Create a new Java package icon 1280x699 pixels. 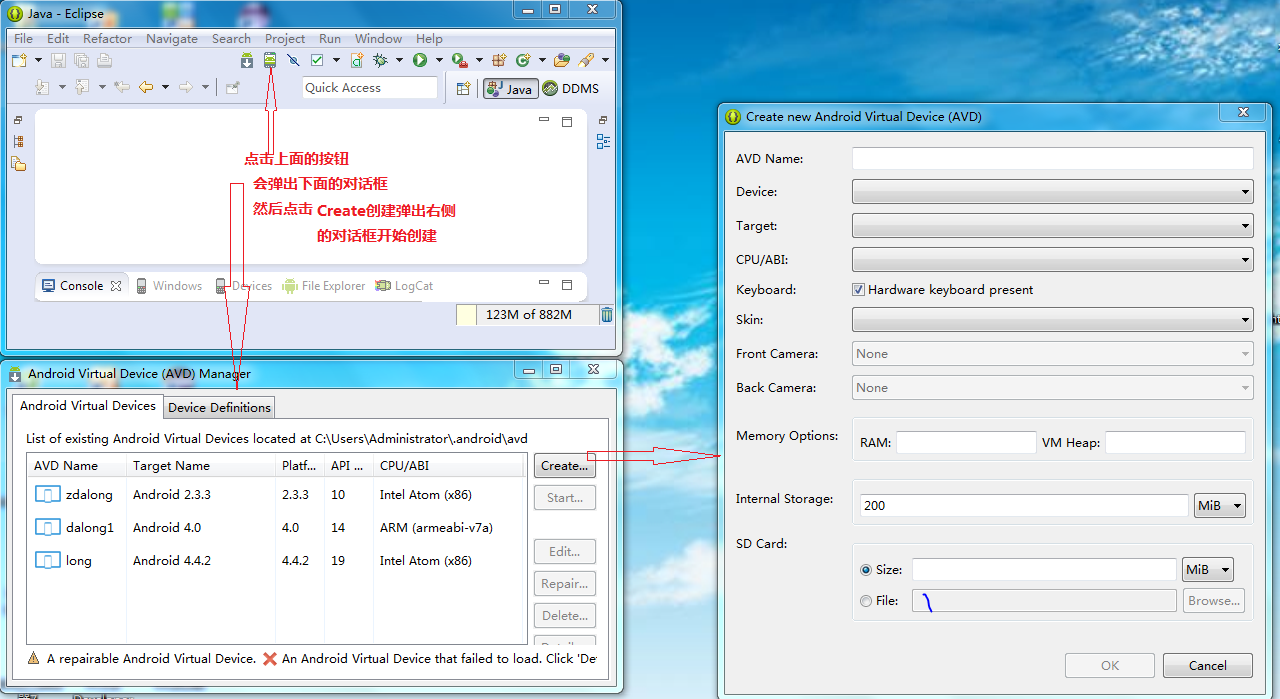coord(499,61)
